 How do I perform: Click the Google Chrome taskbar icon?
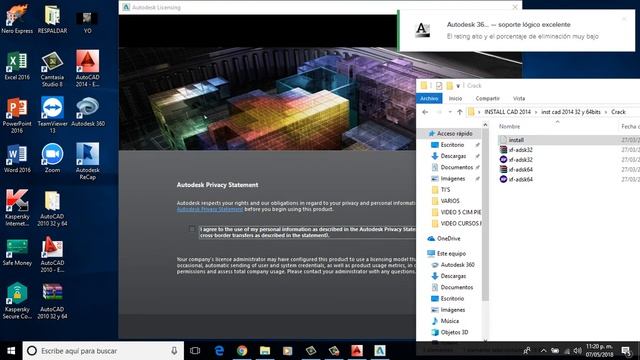pos(242,351)
